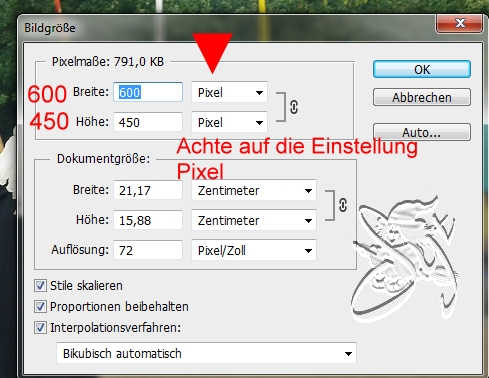
Task: Click the Dokumentgröße: group label
Action: pyautogui.click(x=104, y=159)
